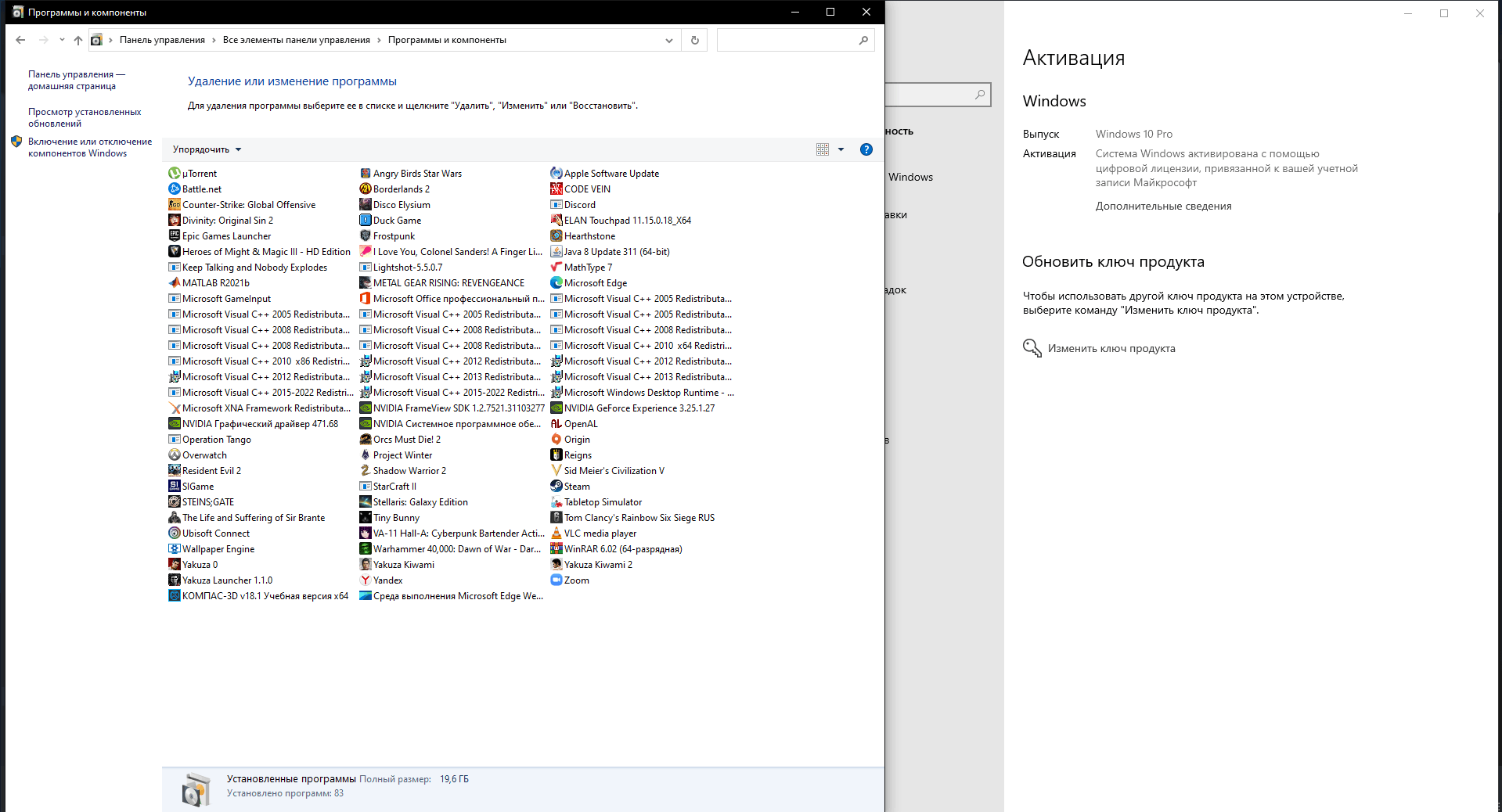Go up one folder level arrow
Screen dimensions: 1502x812
tap(78, 40)
